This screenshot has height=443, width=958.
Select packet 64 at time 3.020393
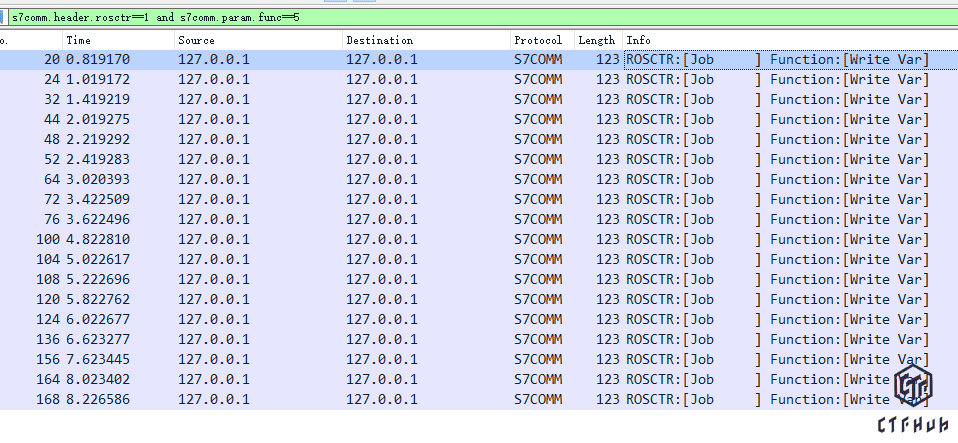click(300, 180)
